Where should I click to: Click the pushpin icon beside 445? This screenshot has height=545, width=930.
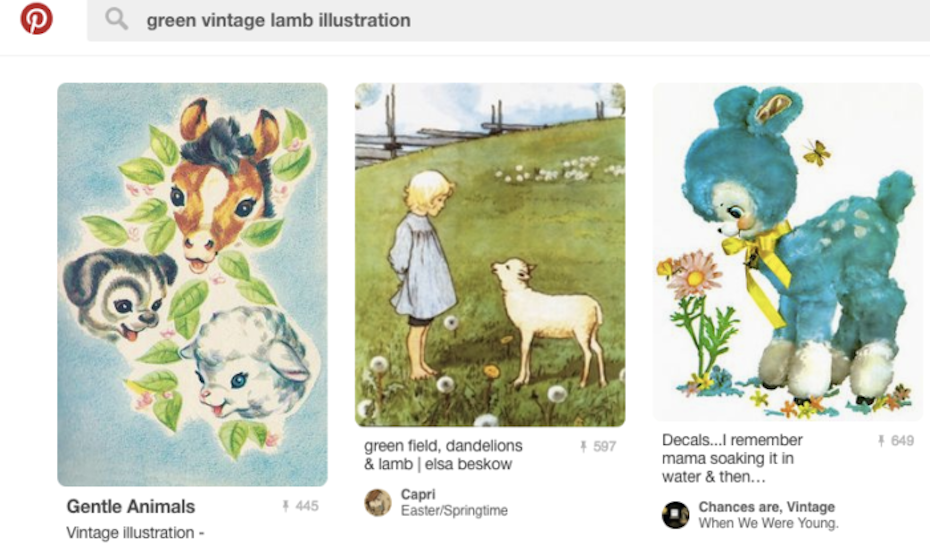(286, 506)
